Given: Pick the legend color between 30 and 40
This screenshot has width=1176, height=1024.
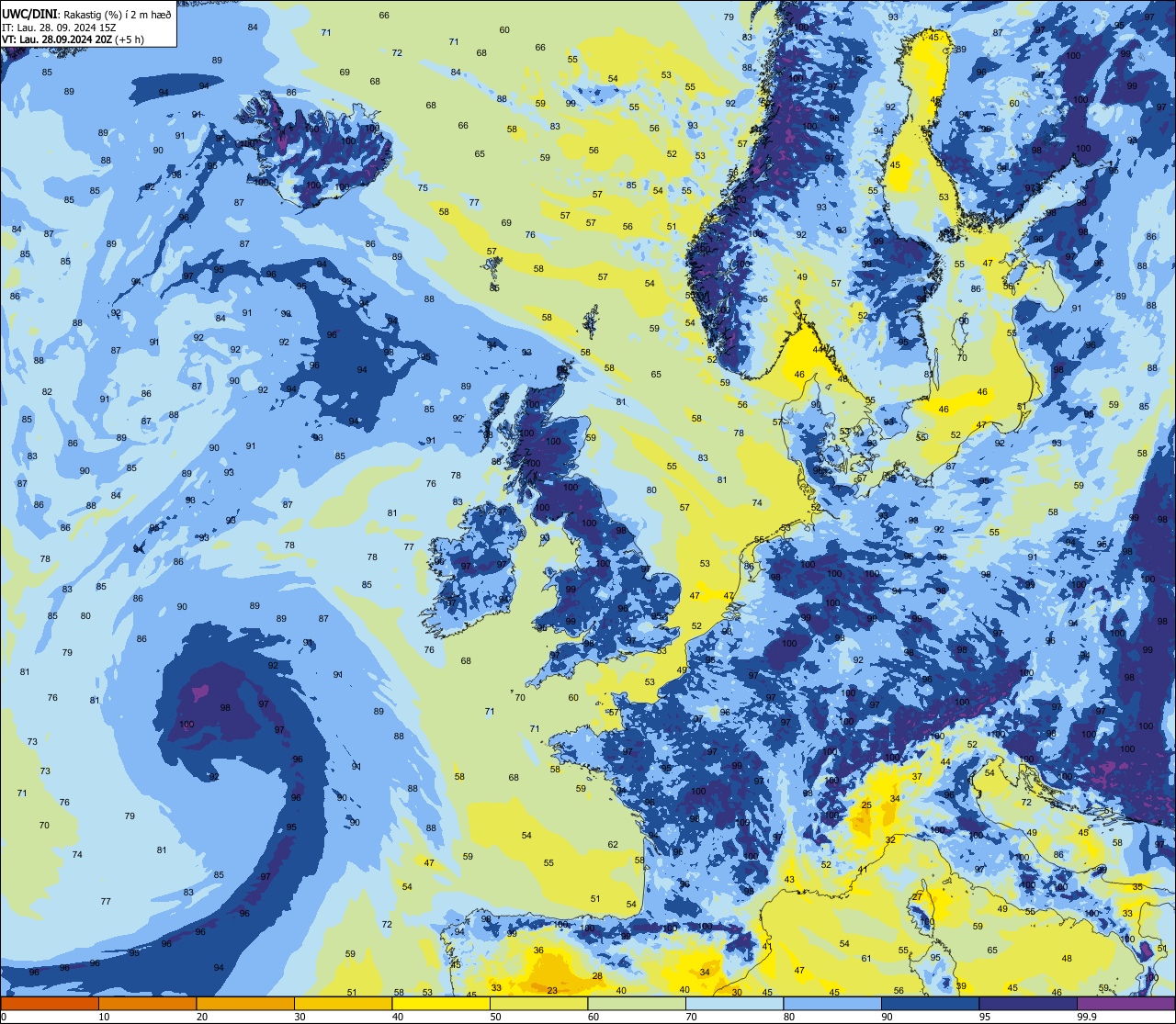Looking at the screenshot, I should tap(343, 1003).
